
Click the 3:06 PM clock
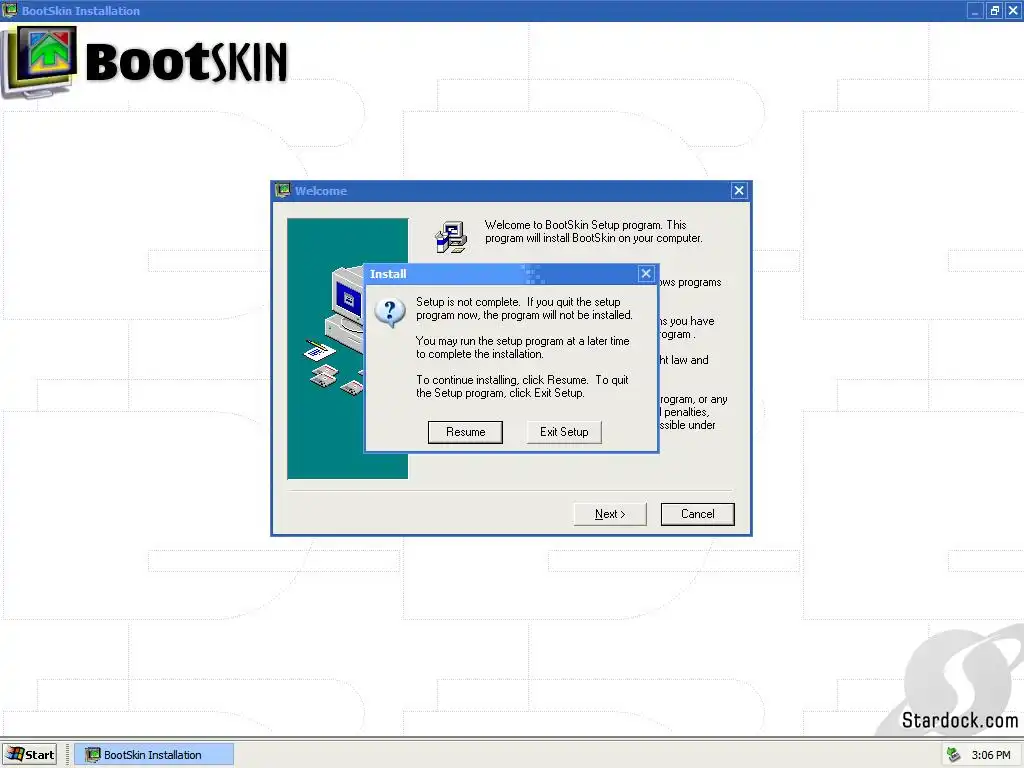pos(991,755)
